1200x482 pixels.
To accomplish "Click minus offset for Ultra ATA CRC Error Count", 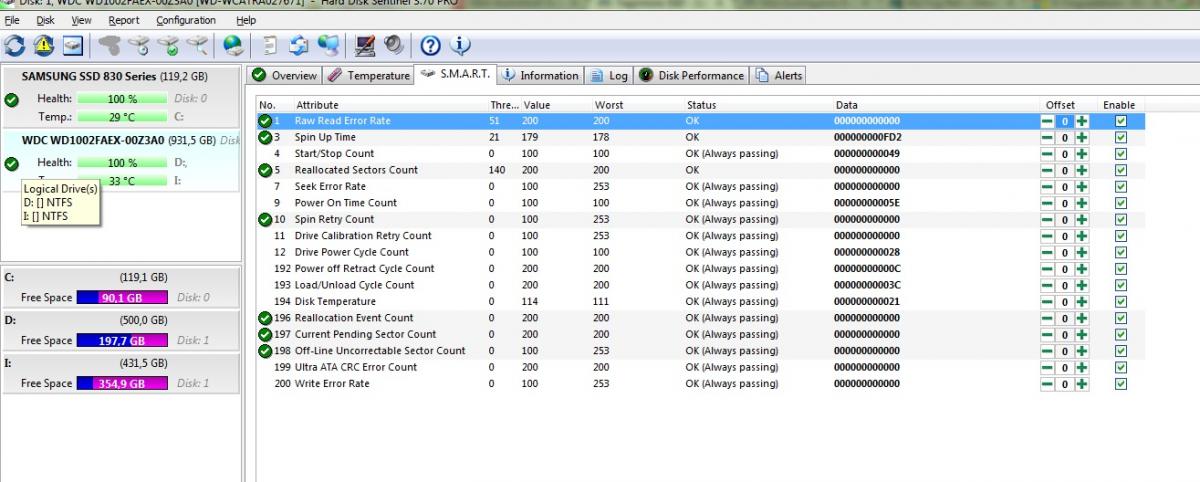I will point(1047,367).
